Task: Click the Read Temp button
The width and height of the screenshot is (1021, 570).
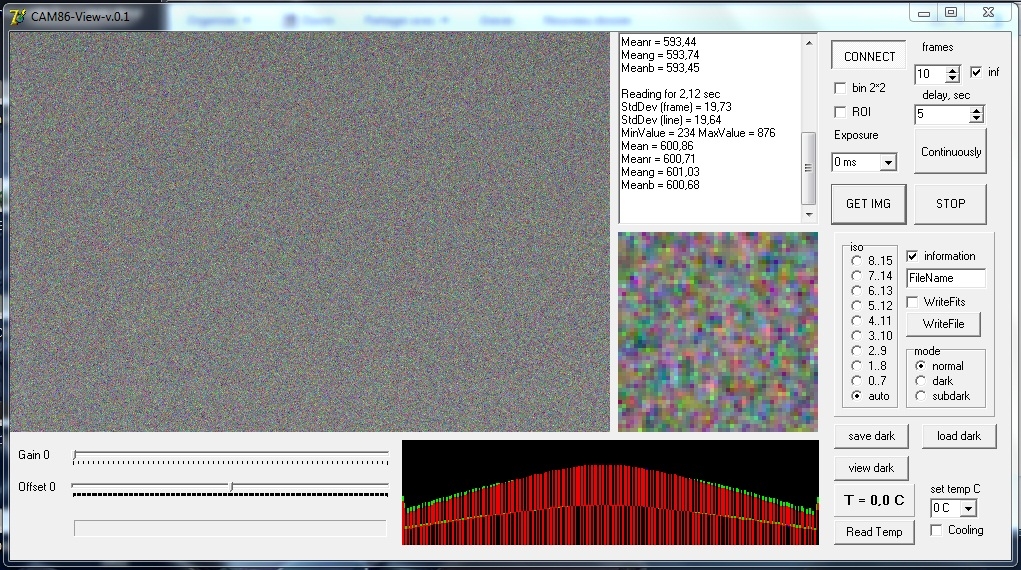Action: click(874, 532)
